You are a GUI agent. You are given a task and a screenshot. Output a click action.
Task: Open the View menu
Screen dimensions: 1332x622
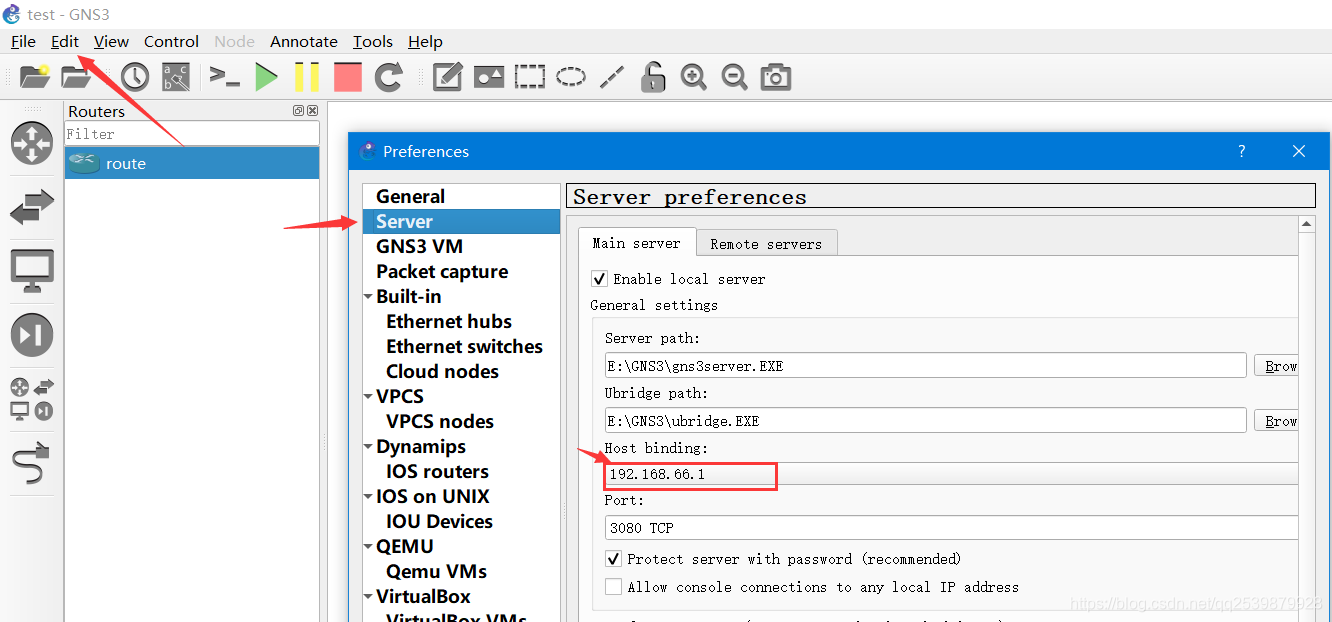coord(111,41)
